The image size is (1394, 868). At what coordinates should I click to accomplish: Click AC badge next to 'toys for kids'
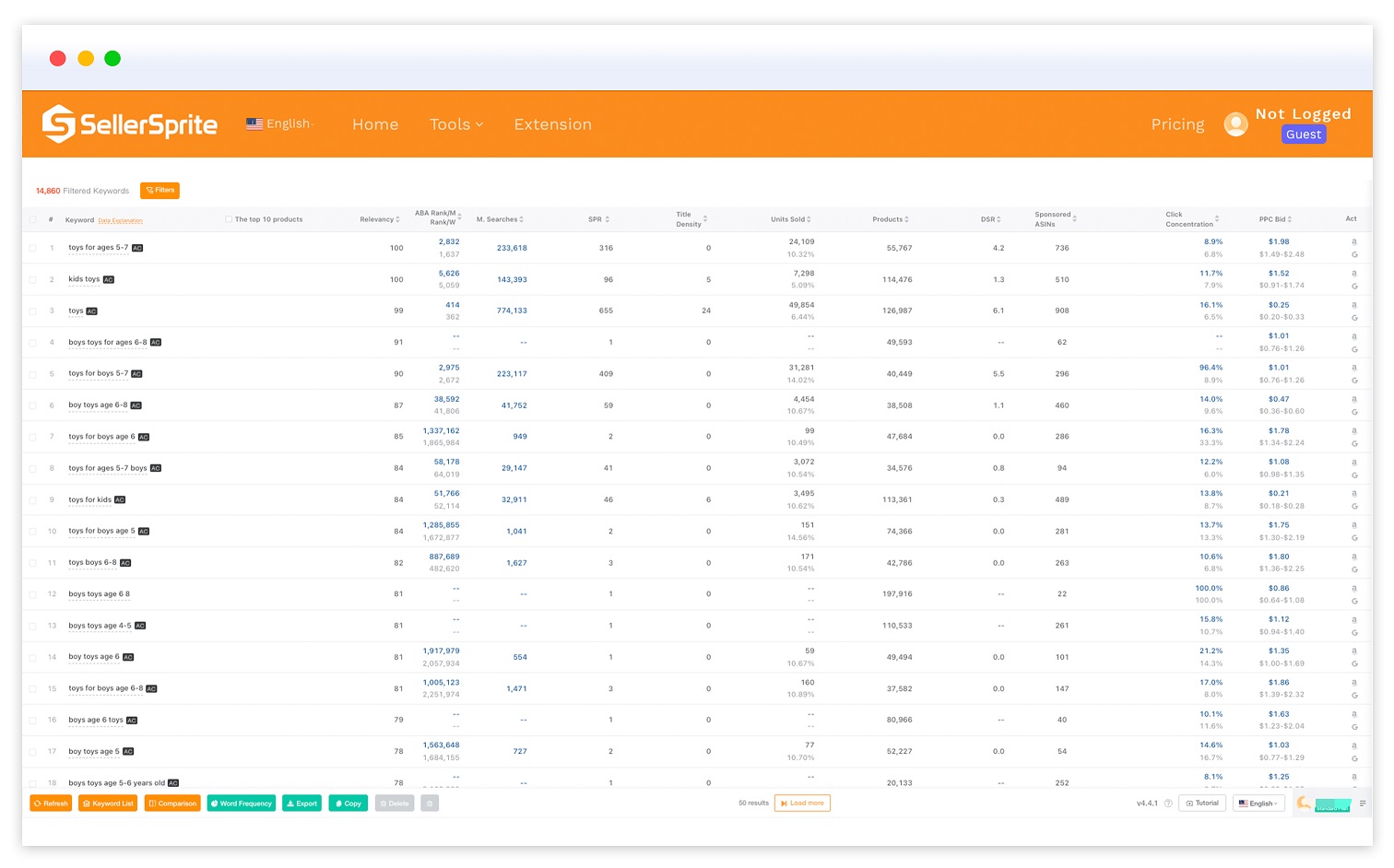coord(120,499)
